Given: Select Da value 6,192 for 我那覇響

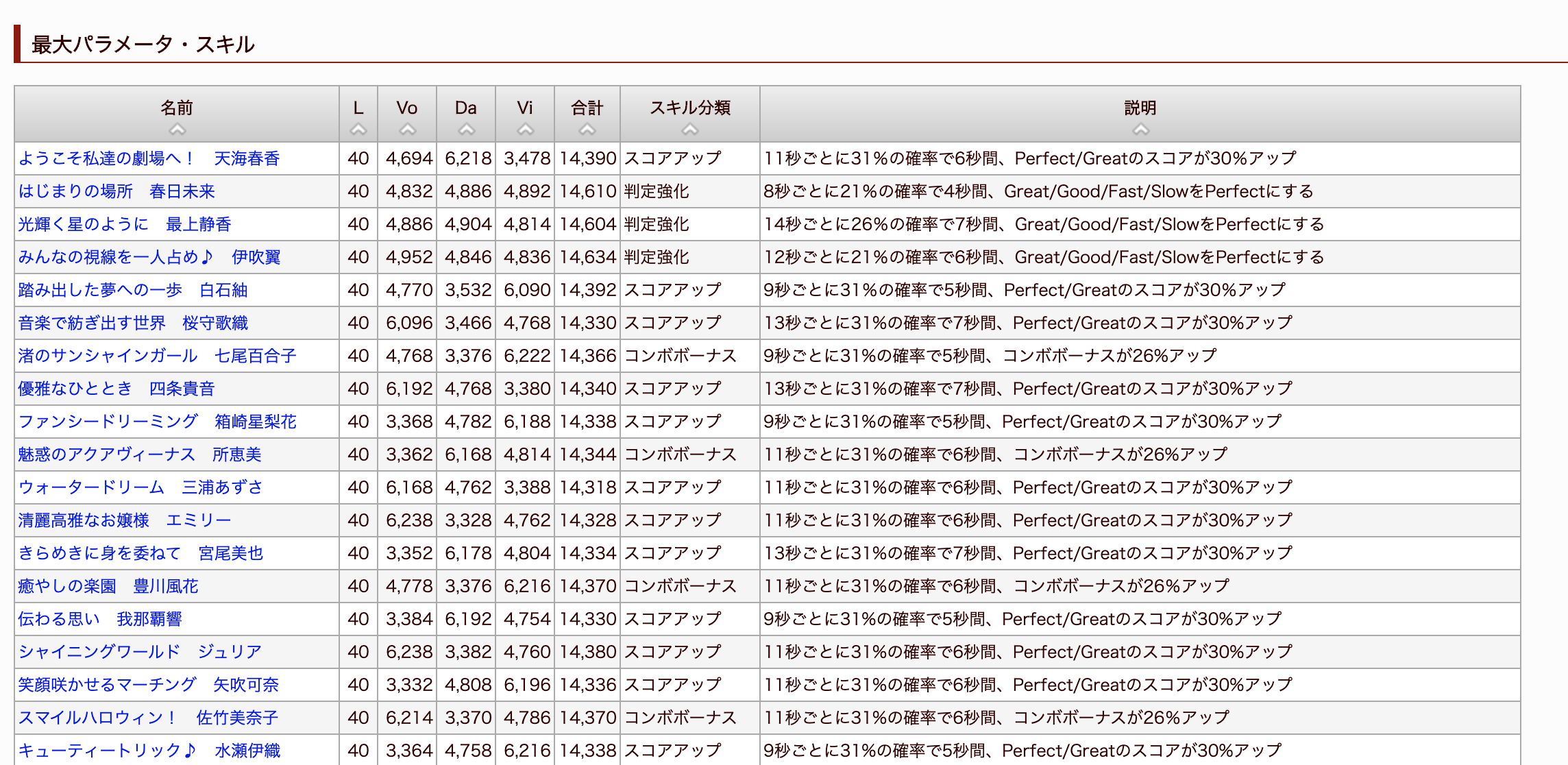Looking at the screenshot, I should [468, 619].
